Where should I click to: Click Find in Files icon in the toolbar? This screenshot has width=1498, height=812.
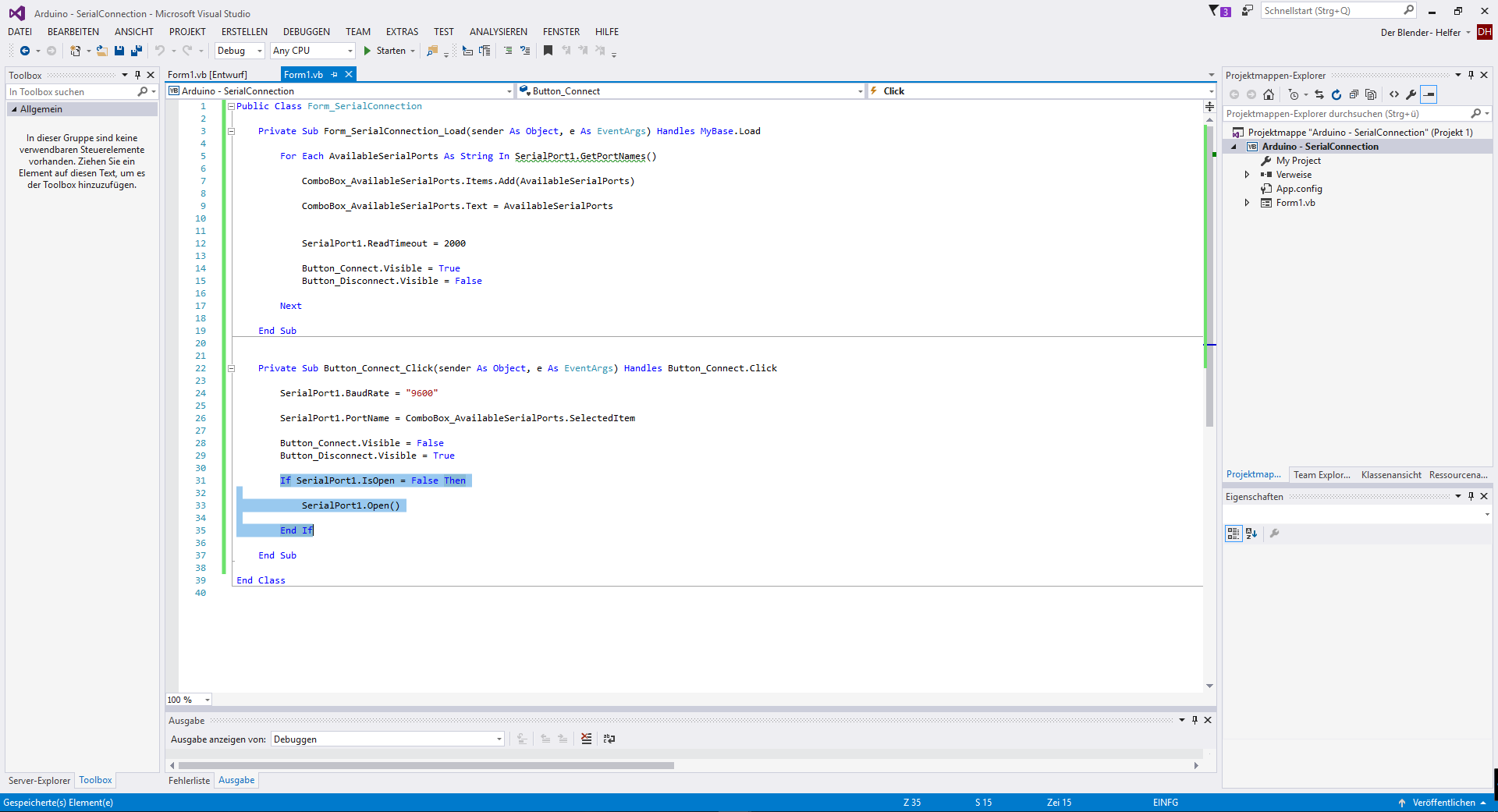click(x=434, y=51)
